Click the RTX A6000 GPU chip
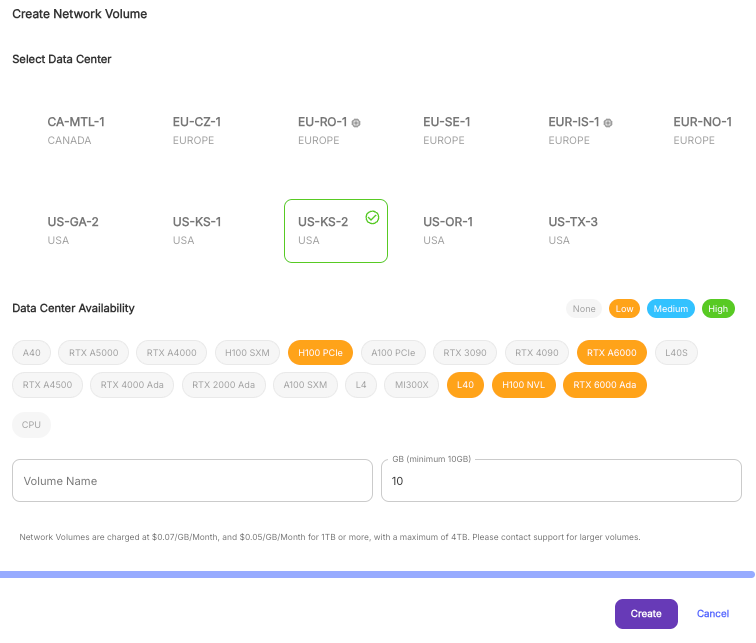The width and height of the screenshot is (756, 643). (613, 352)
